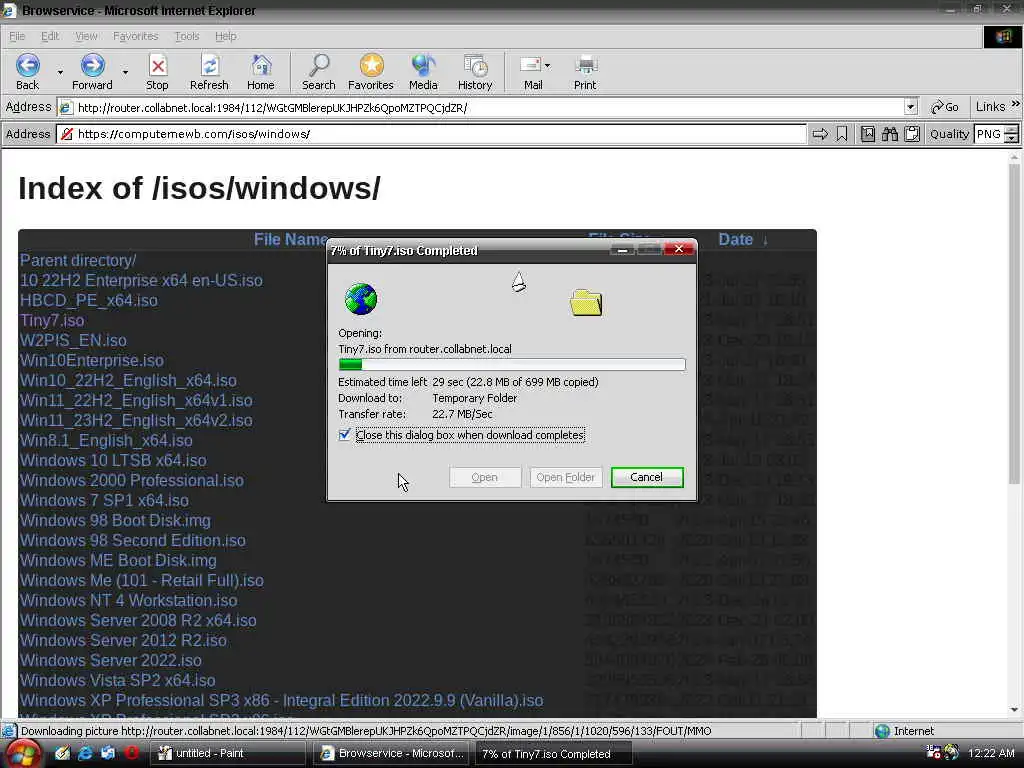The height and width of the screenshot is (768, 1024).
Task: Click the page vertical scrollbar thumb
Action: pos(1014,323)
